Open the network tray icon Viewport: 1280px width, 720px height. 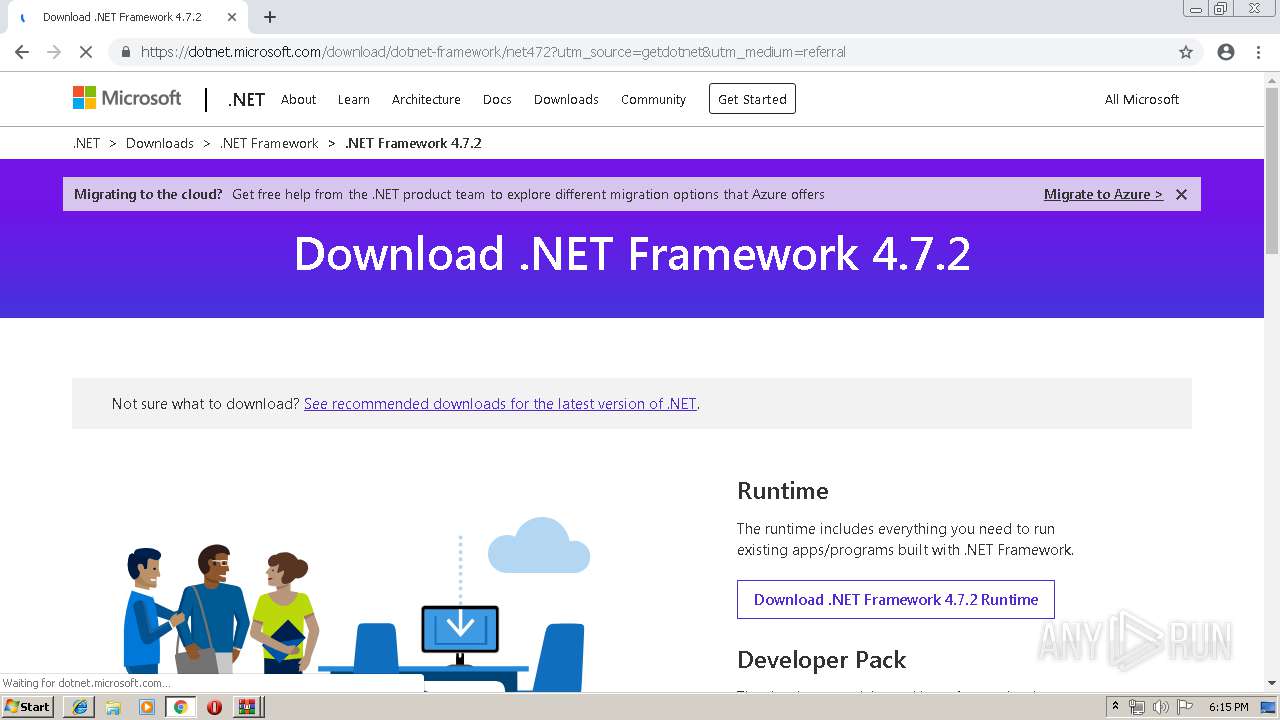pos(1137,707)
